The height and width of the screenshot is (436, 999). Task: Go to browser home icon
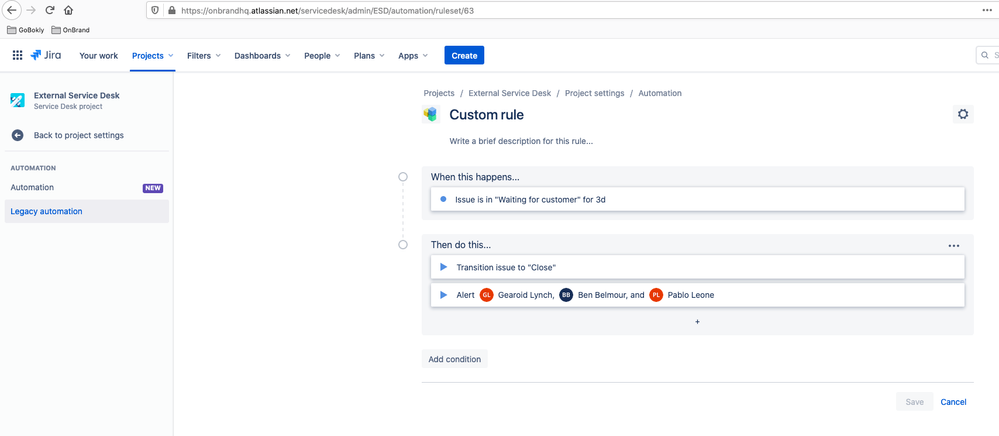tap(68, 11)
